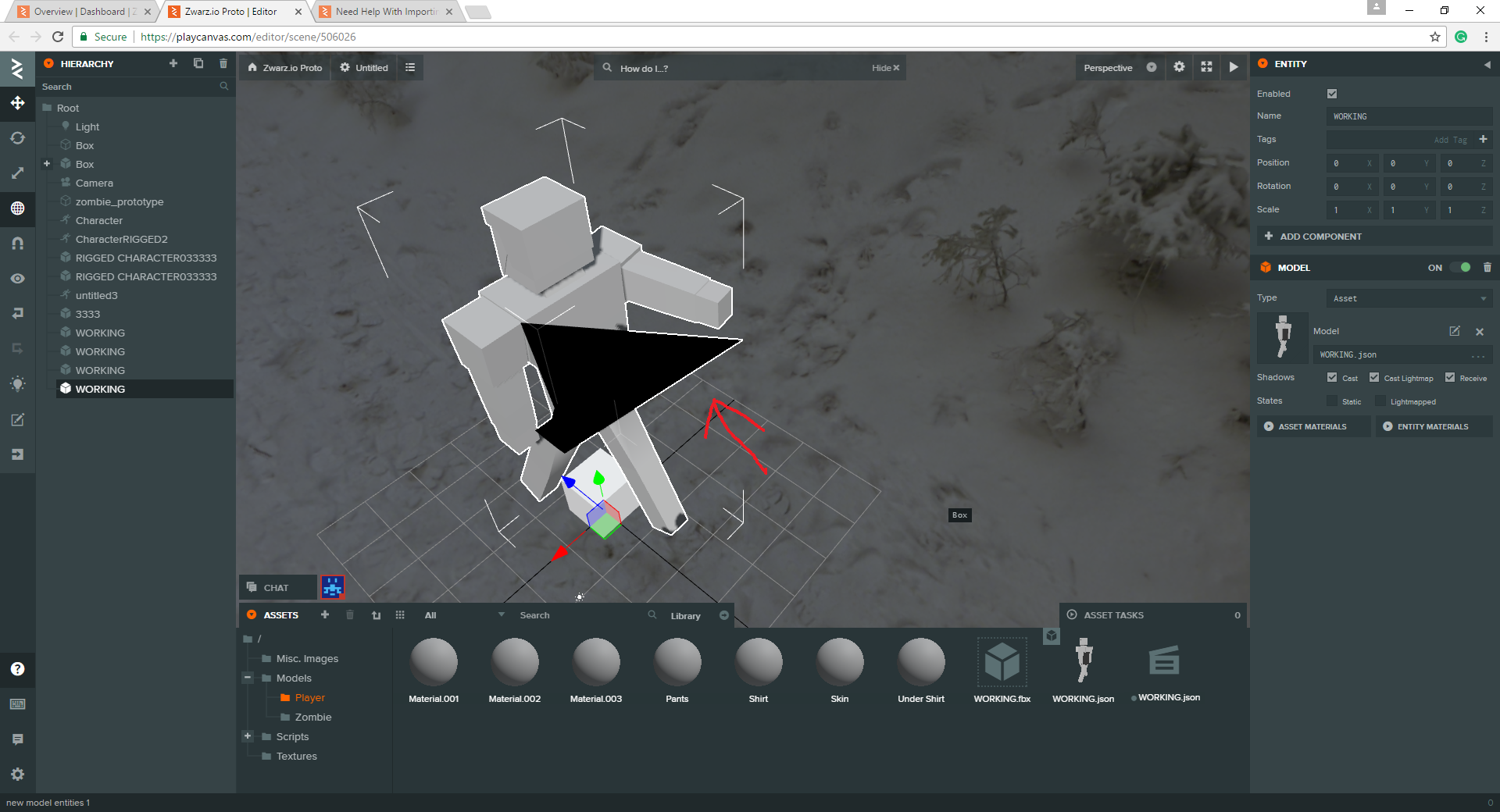
Task: Toggle the Model component ON switch
Action: (x=1460, y=267)
